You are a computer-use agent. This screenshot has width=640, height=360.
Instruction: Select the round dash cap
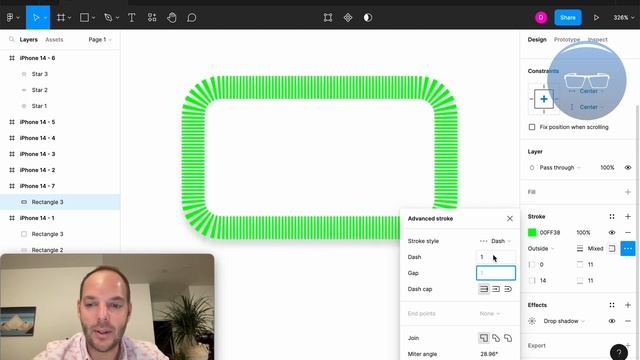tap(508, 289)
